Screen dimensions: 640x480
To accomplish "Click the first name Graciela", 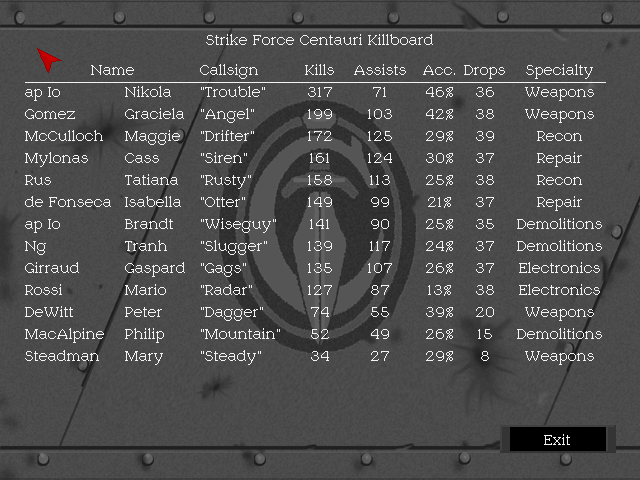I will point(154,114).
